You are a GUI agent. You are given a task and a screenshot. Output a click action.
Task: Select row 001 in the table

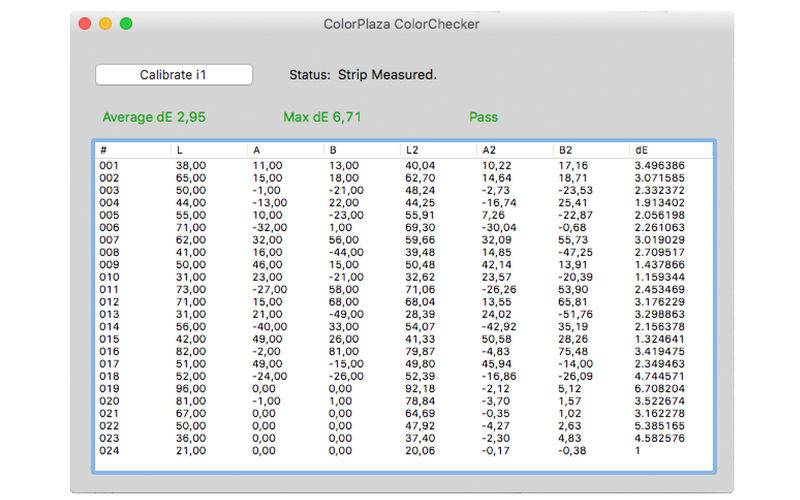point(404,165)
